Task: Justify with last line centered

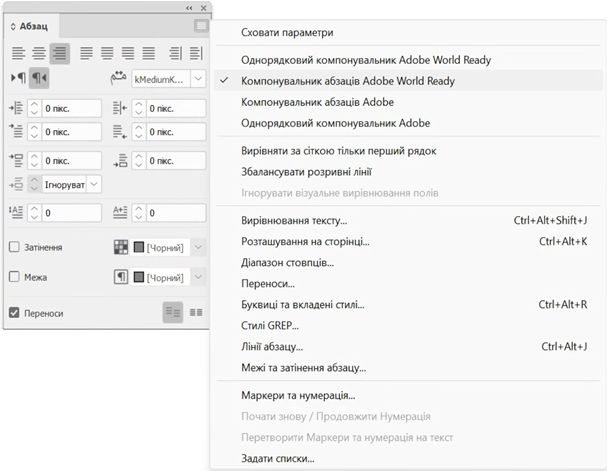Action: click(107, 53)
